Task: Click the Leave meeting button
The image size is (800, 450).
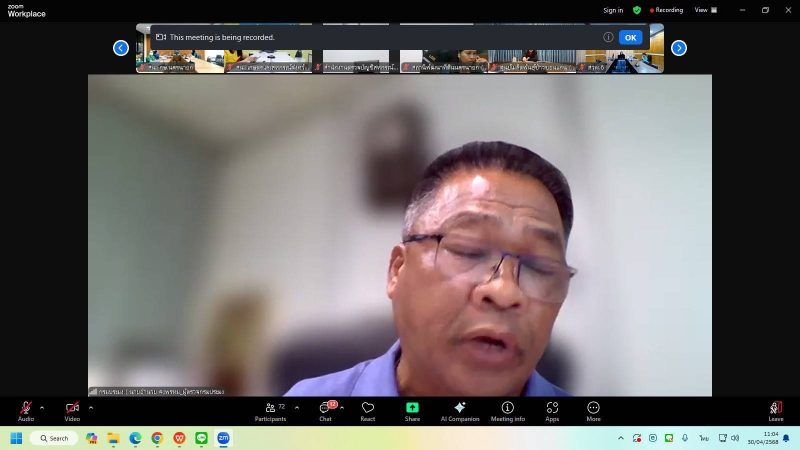Action: pos(775,411)
